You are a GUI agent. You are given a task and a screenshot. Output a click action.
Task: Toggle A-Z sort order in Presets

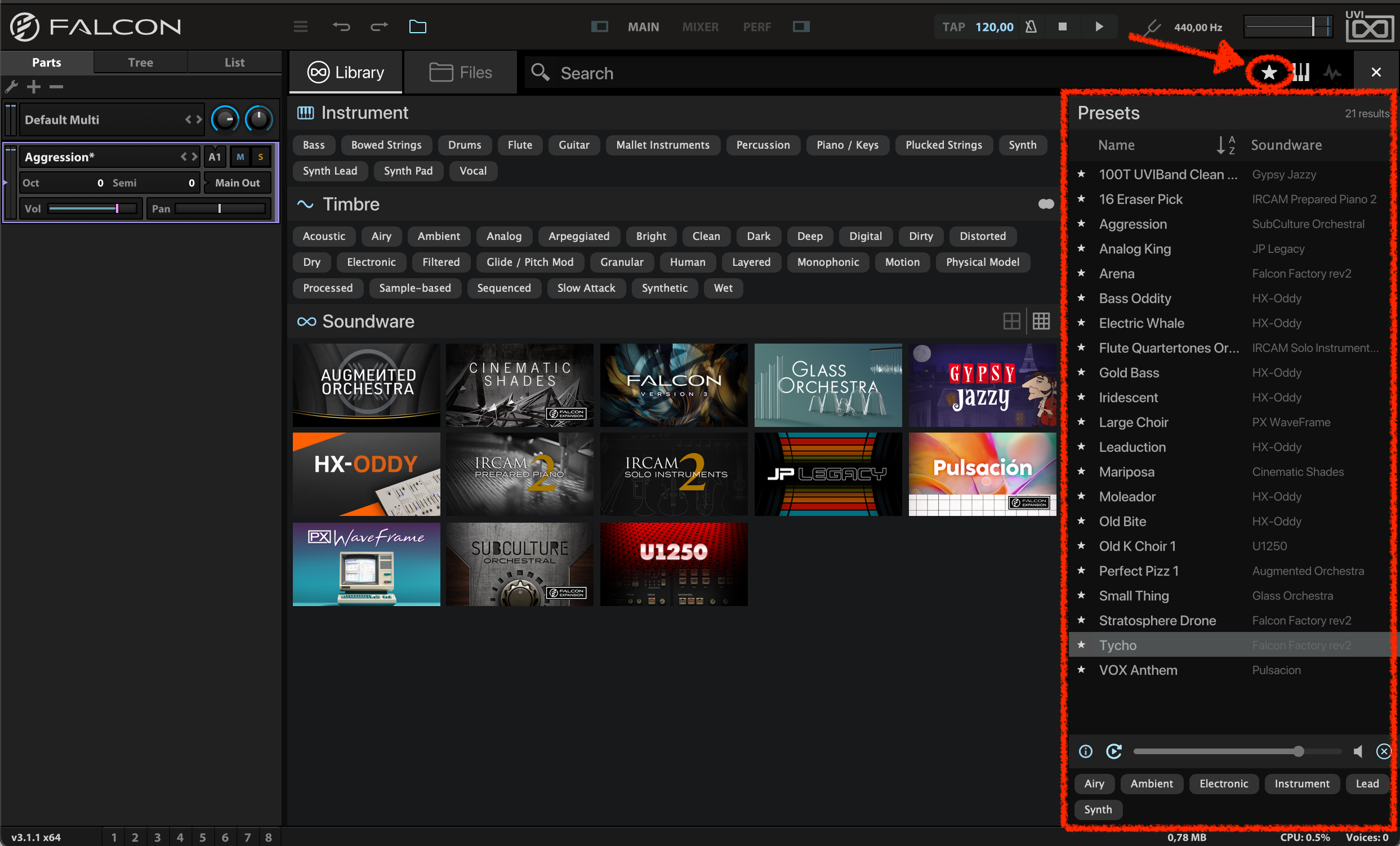(x=1225, y=145)
